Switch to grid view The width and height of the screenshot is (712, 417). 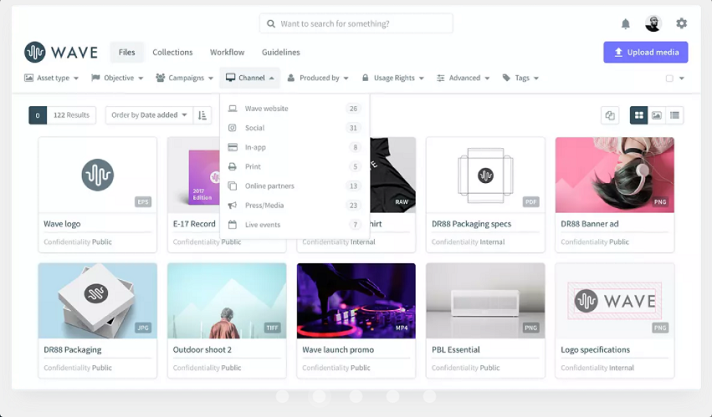click(638, 115)
